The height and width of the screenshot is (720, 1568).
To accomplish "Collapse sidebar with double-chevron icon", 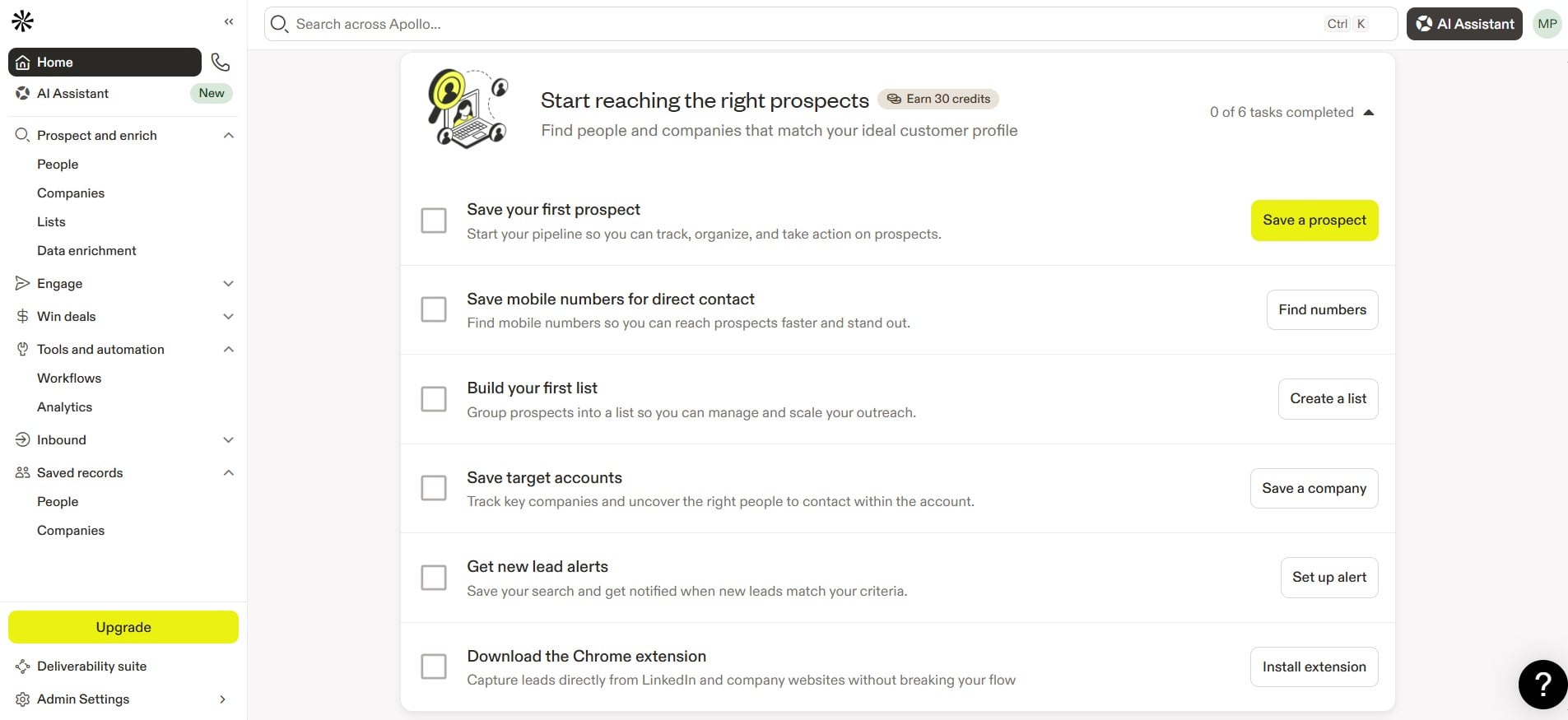I will 229,21.
